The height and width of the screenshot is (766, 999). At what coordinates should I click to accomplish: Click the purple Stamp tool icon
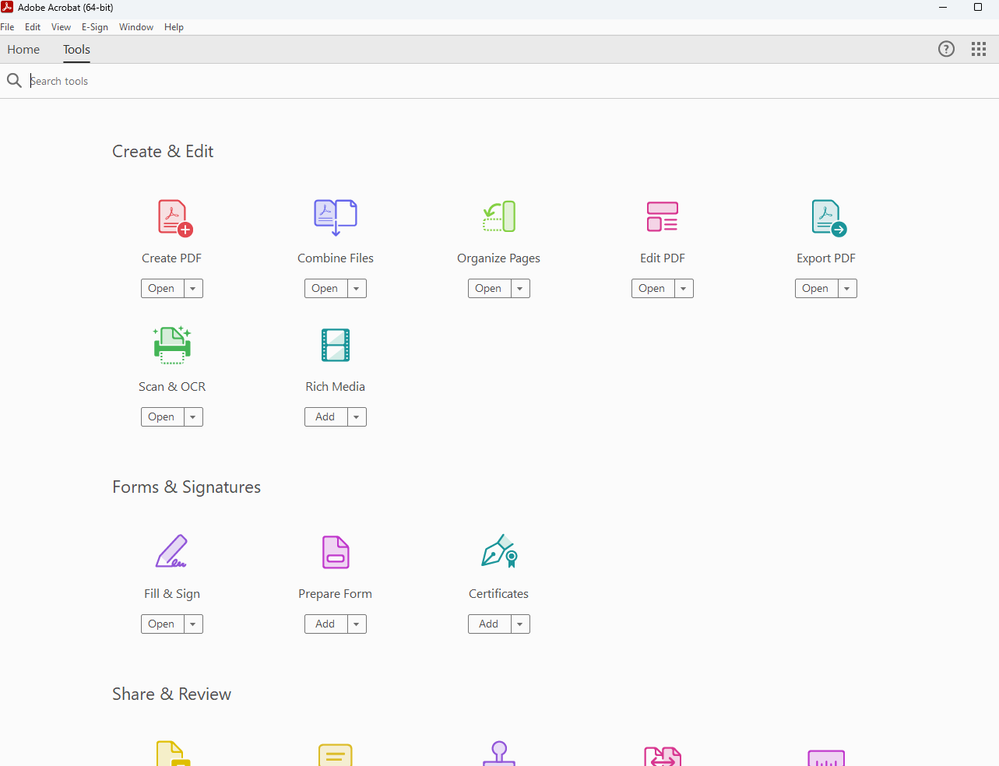pyautogui.click(x=499, y=753)
